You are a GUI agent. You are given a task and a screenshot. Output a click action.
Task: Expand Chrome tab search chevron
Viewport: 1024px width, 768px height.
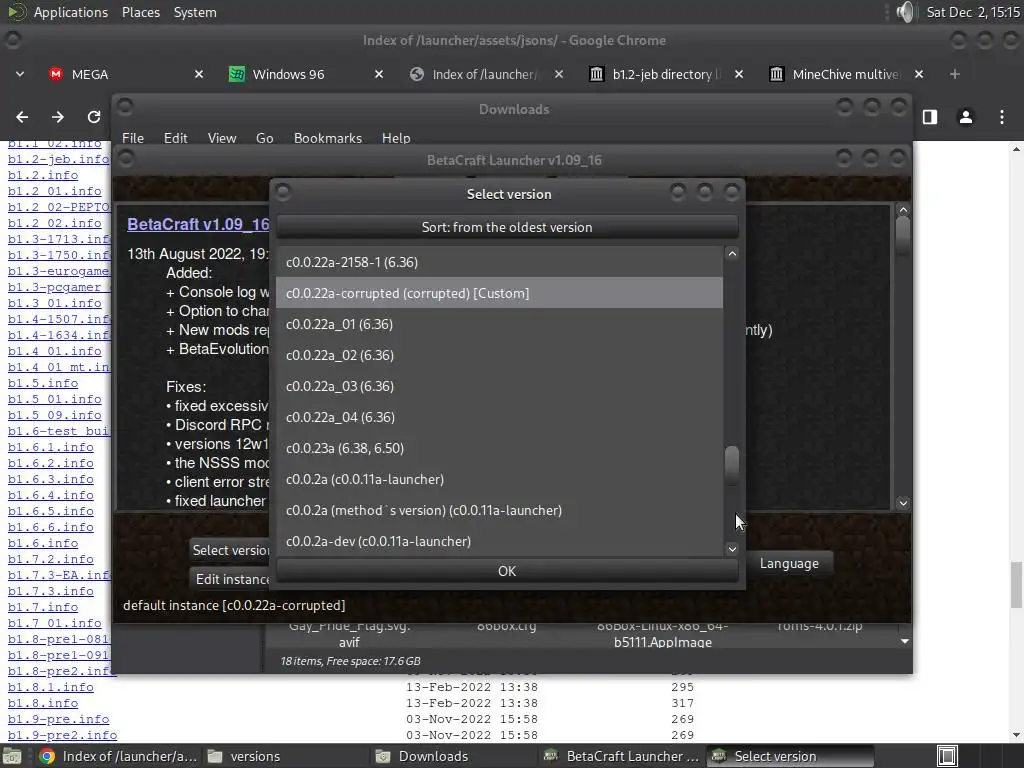(20, 74)
